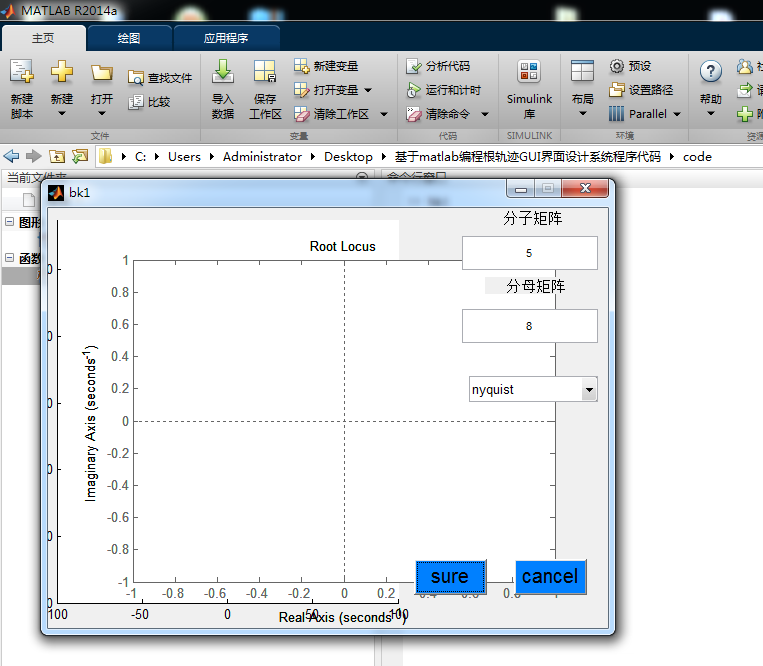Expand the 新建 dropdown arrow
763x666 pixels.
point(62,114)
